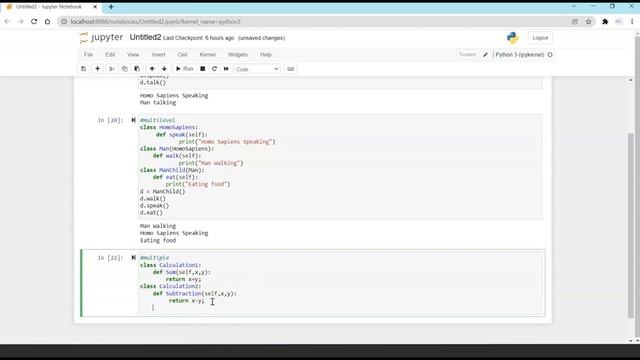Click the reader mode icon in address bar
Image resolution: width=640 pixels, height=360 pixels.
(574, 22)
